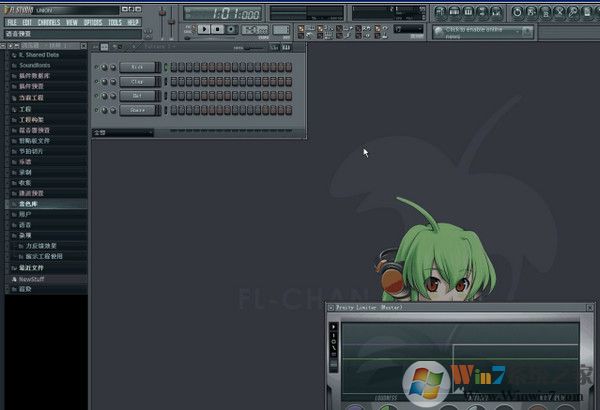Click the browser options arrow icon
This screenshot has width=600, height=410.
pyautogui.click(x=3, y=46)
